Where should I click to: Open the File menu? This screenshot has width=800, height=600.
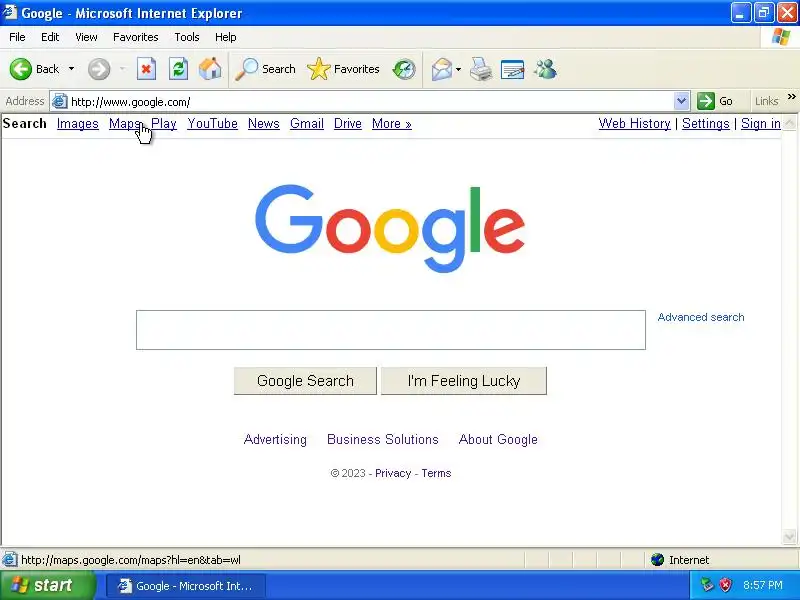coord(17,37)
